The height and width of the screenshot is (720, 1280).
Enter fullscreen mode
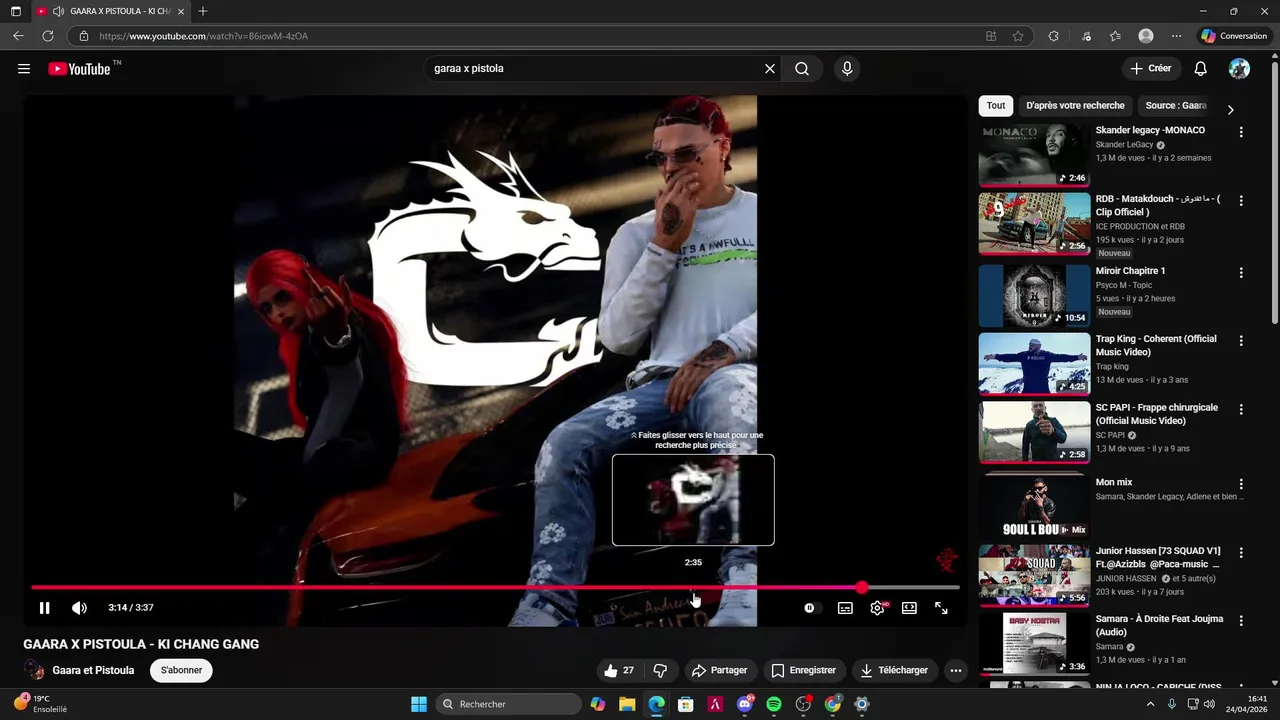click(x=941, y=608)
